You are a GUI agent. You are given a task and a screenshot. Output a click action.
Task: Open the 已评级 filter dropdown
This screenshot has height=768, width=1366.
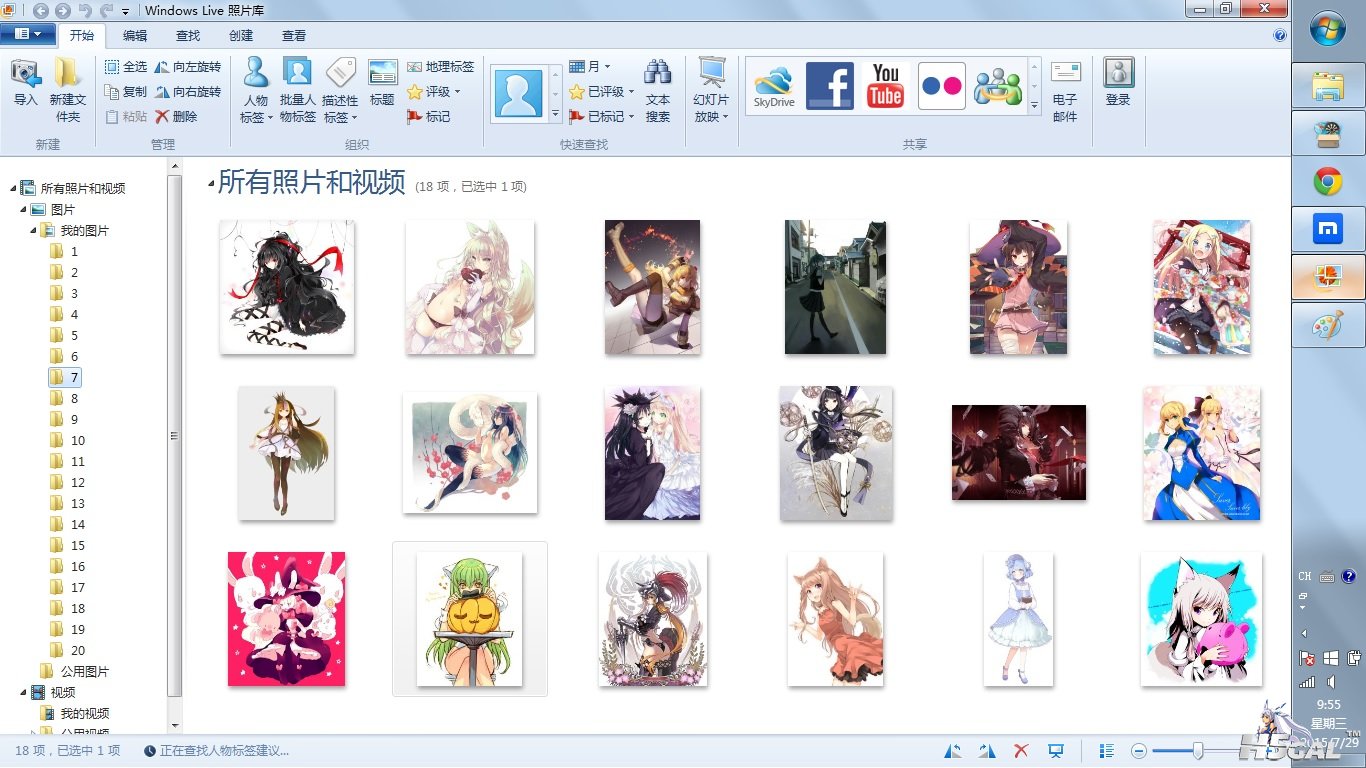[x=602, y=91]
